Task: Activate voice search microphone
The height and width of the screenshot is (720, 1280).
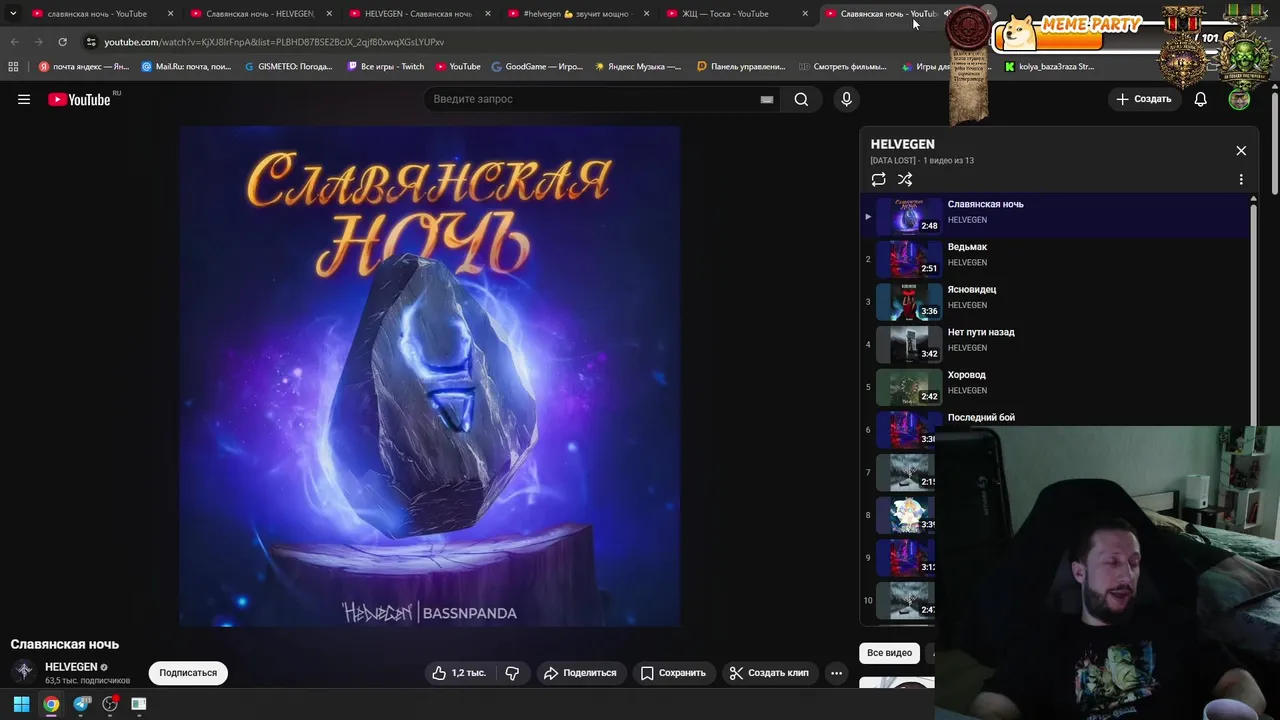Action: click(846, 99)
